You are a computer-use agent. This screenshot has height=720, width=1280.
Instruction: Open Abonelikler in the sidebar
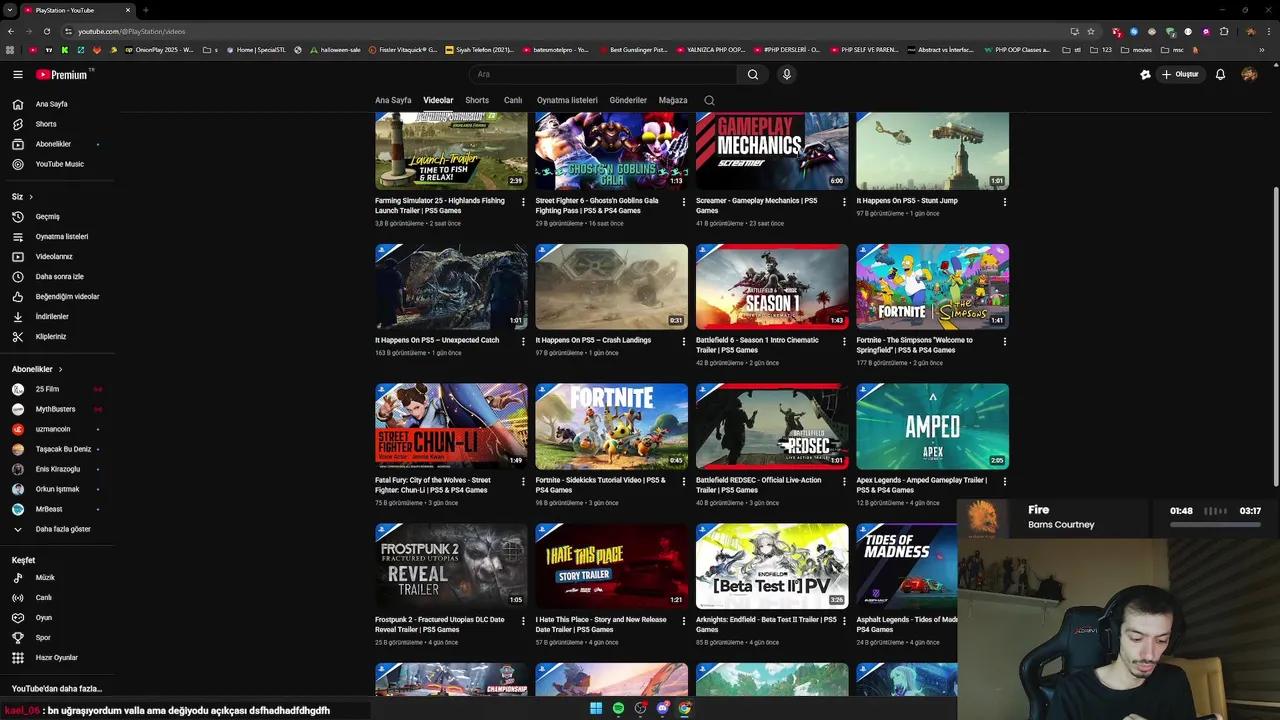(53, 144)
